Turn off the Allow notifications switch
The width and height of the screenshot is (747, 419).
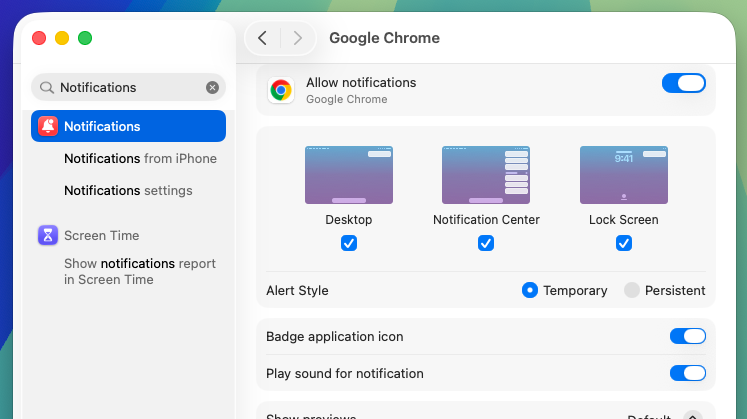684,83
